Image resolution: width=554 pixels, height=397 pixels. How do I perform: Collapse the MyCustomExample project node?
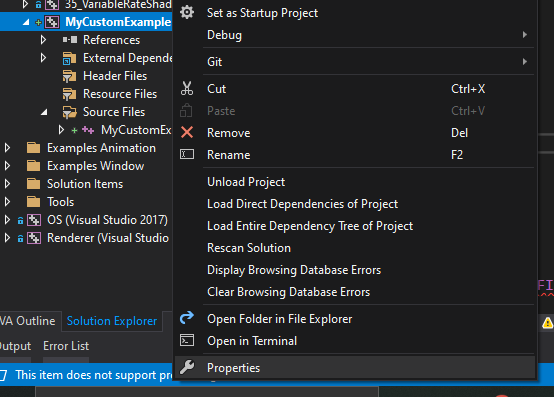point(26,22)
